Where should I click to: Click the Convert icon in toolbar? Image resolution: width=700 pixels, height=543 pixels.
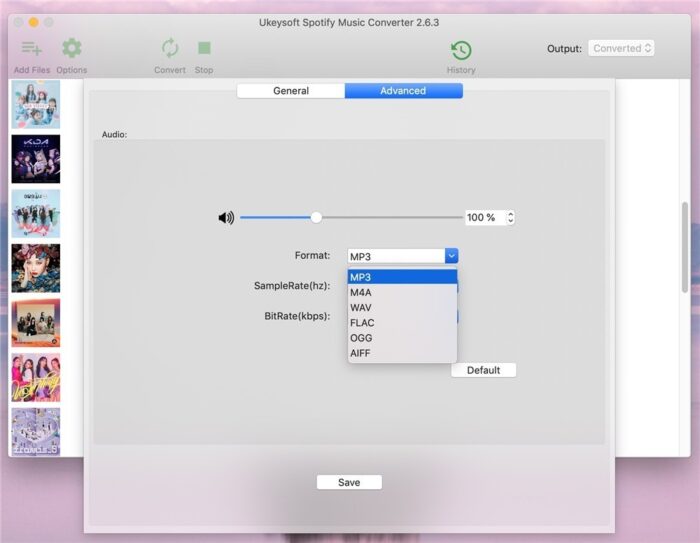coord(170,49)
